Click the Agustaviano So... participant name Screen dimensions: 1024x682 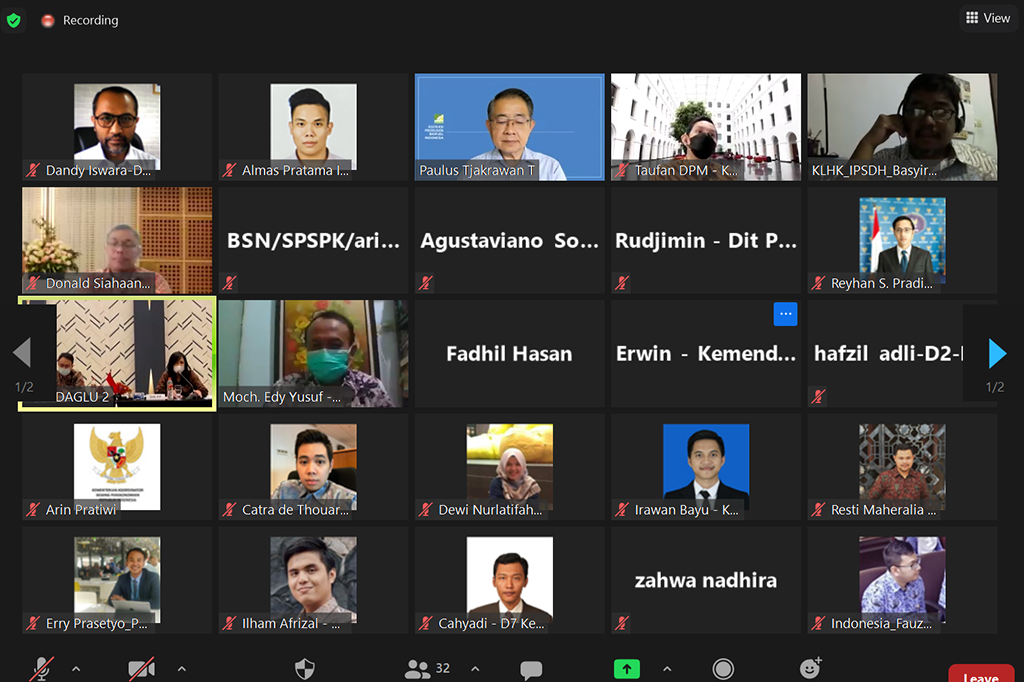(509, 240)
